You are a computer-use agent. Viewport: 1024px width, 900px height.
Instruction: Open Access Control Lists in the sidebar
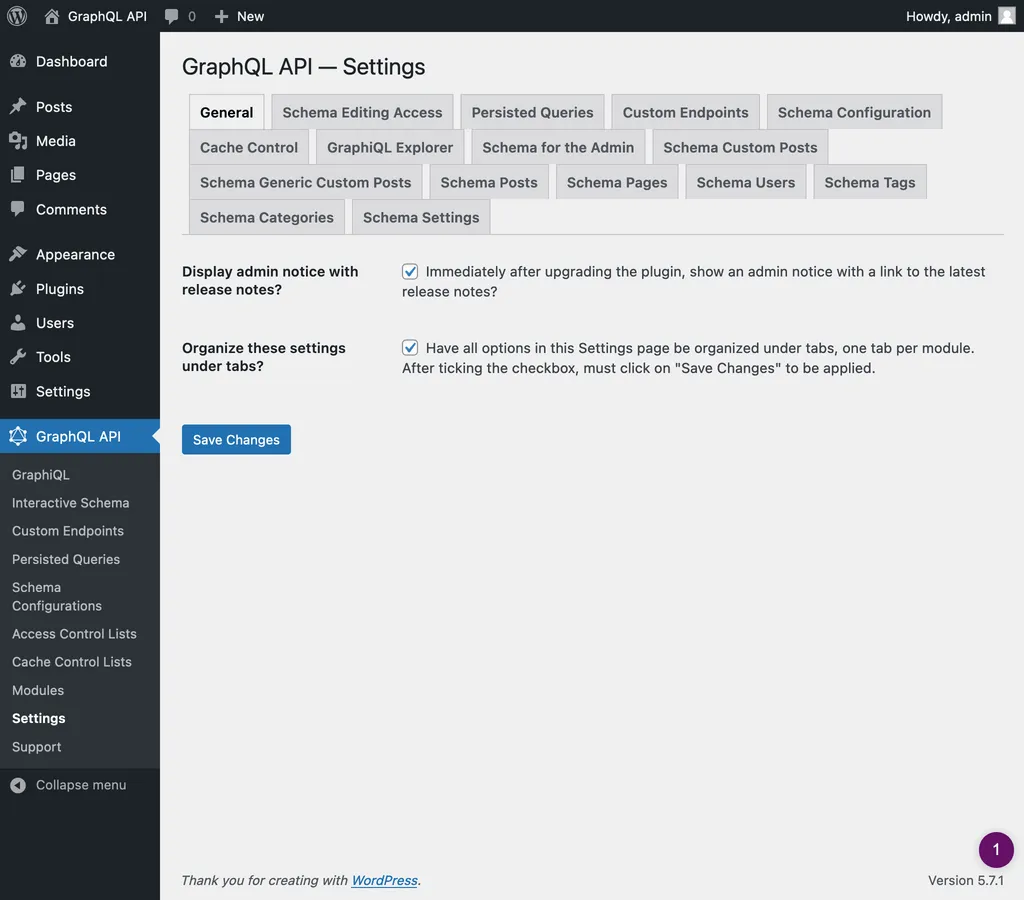click(x=74, y=634)
